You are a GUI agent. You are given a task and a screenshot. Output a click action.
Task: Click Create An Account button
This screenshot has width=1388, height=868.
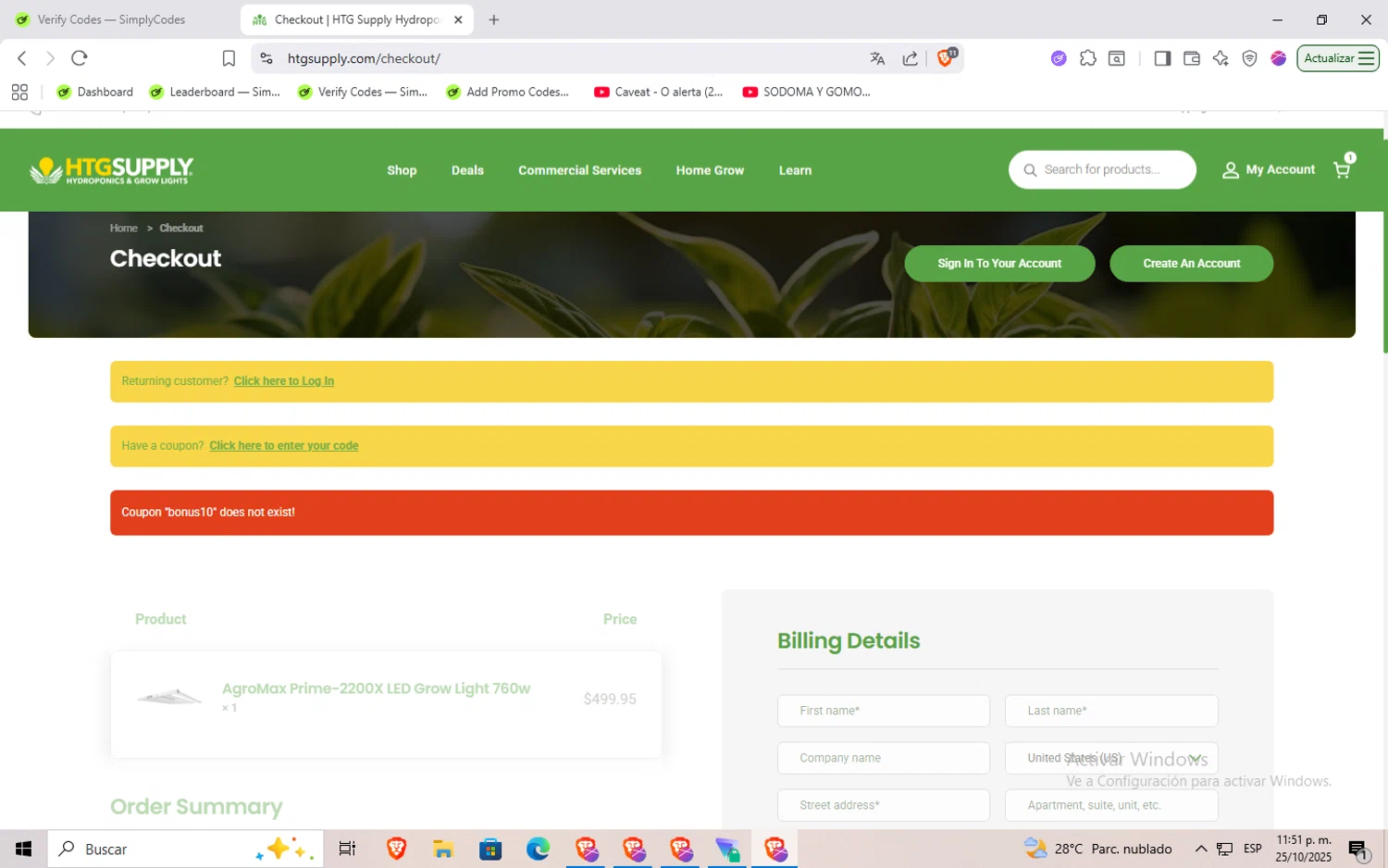(x=1191, y=264)
